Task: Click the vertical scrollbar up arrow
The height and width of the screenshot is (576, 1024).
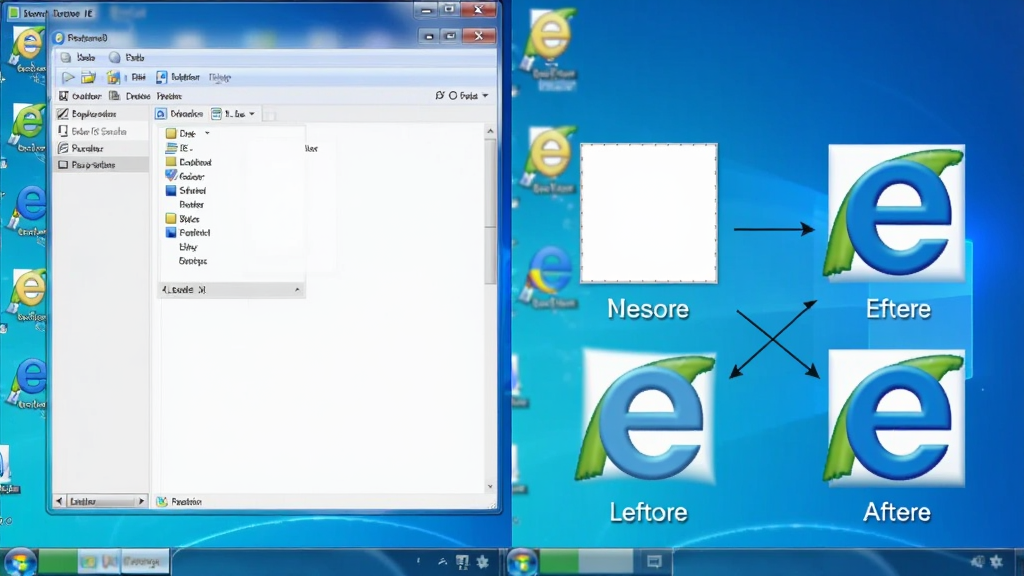Action: [490, 131]
